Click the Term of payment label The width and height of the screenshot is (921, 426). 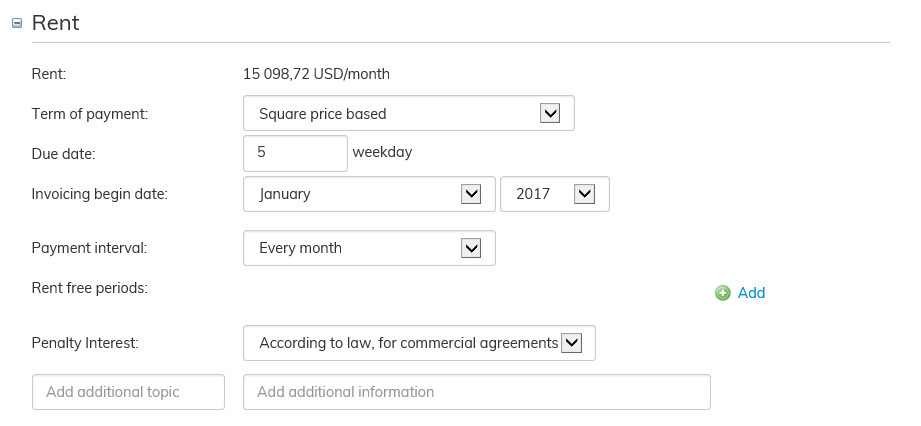pyautogui.click(x=90, y=114)
